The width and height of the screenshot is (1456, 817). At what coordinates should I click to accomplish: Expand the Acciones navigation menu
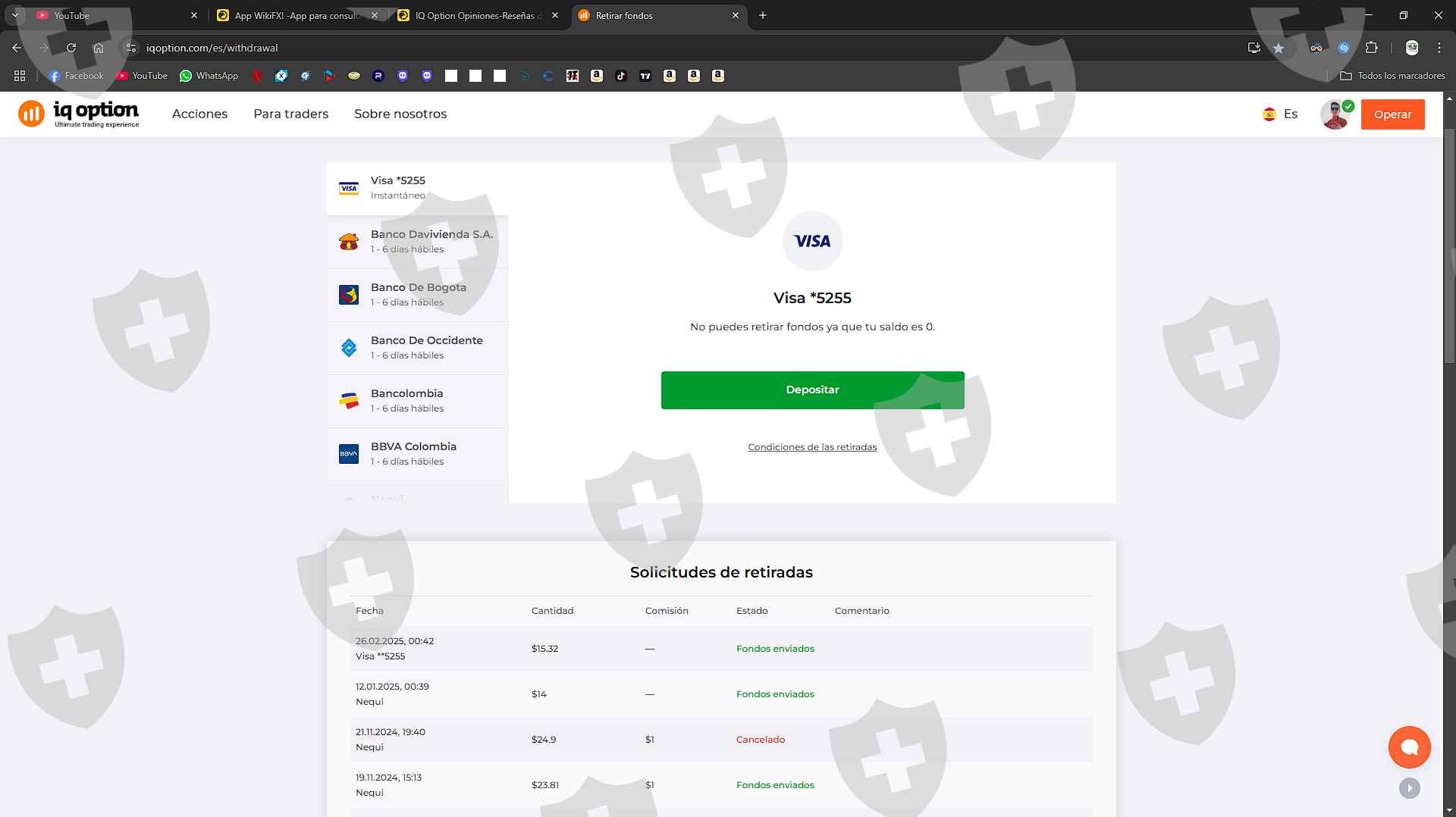[x=199, y=114]
